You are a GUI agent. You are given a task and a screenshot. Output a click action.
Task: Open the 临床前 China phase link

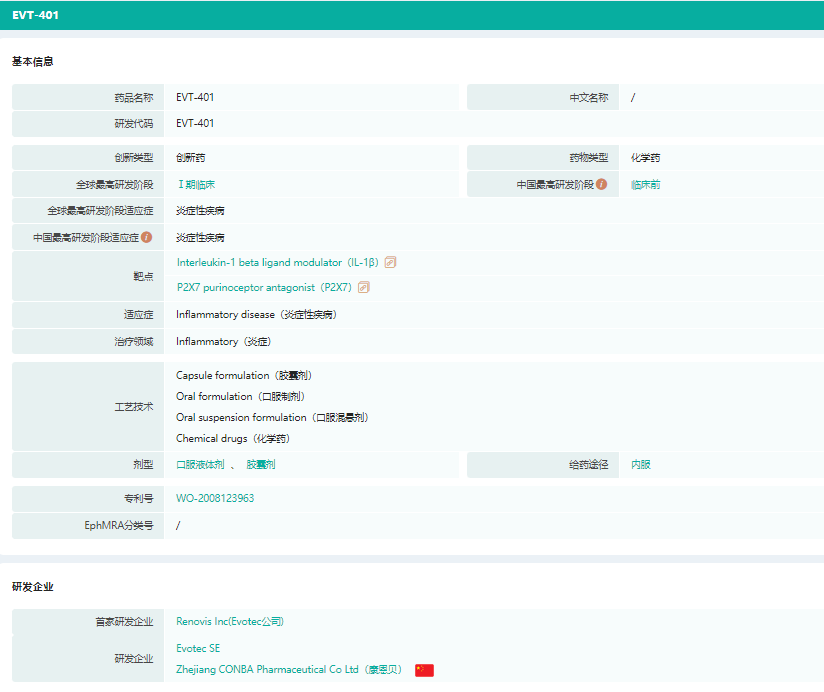click(645, 185)
